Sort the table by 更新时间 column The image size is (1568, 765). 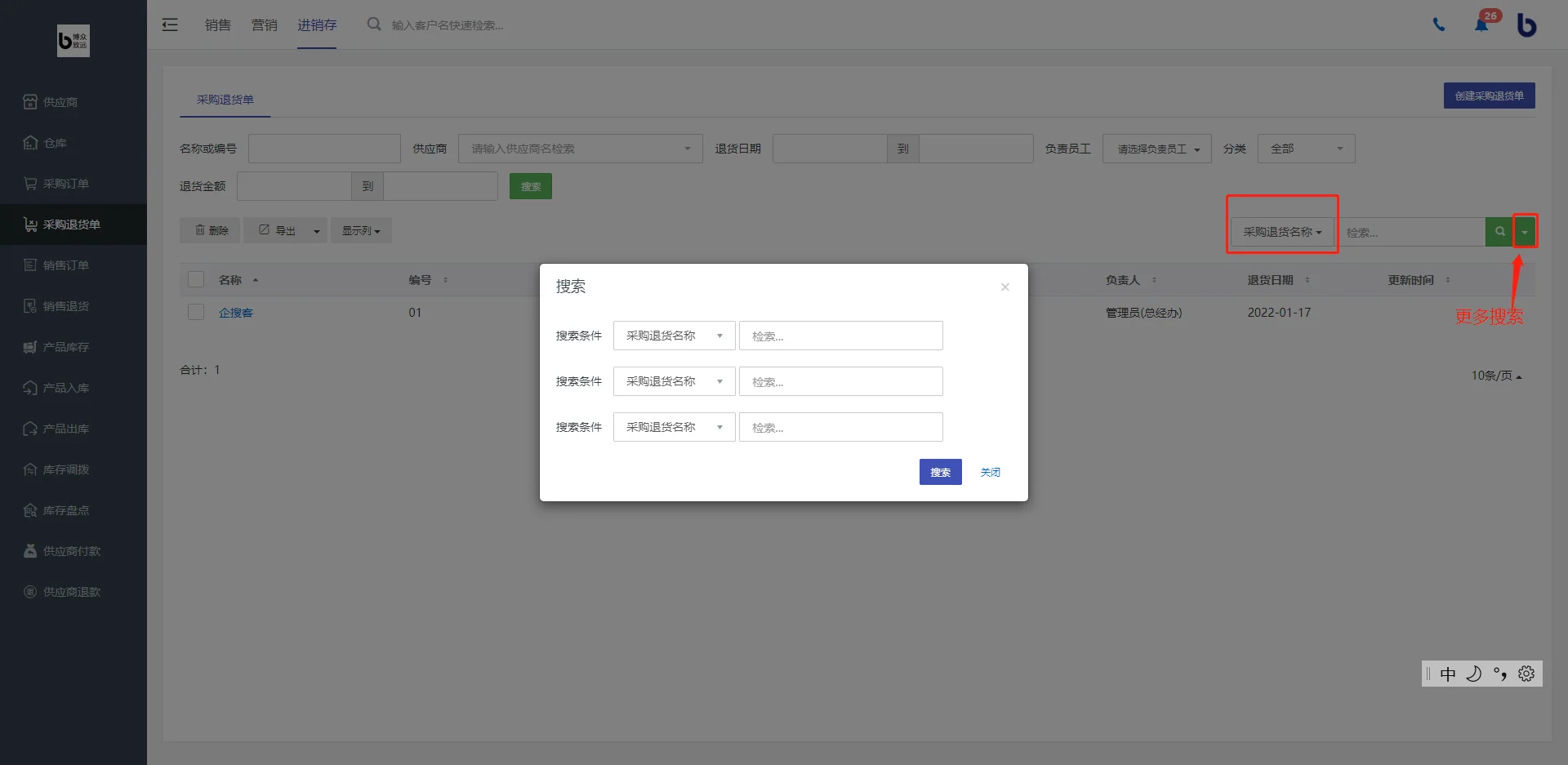pos(1419,280)
